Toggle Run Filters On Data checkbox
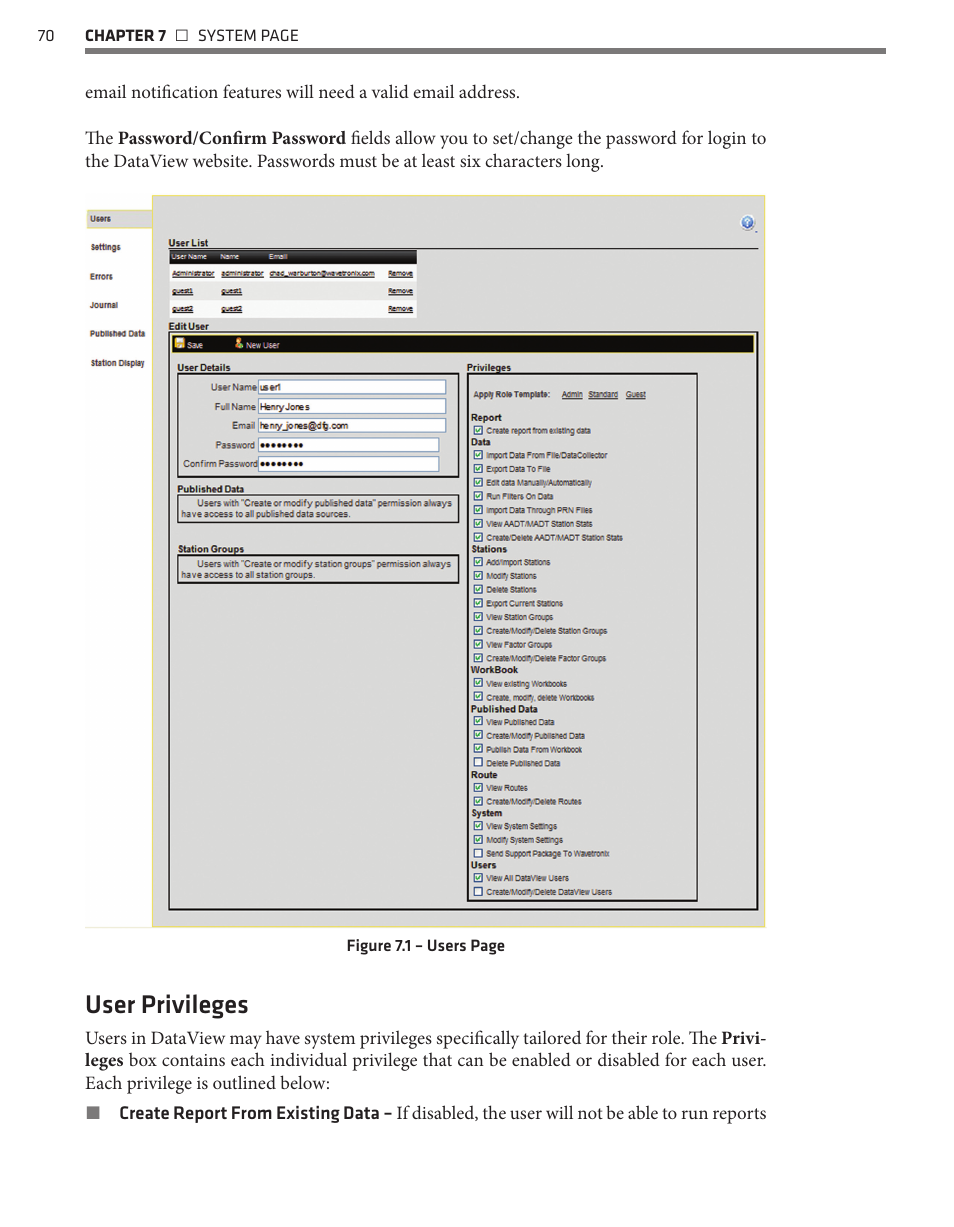The width and height of the screenshot is (954, 1227). click(479, 496)
